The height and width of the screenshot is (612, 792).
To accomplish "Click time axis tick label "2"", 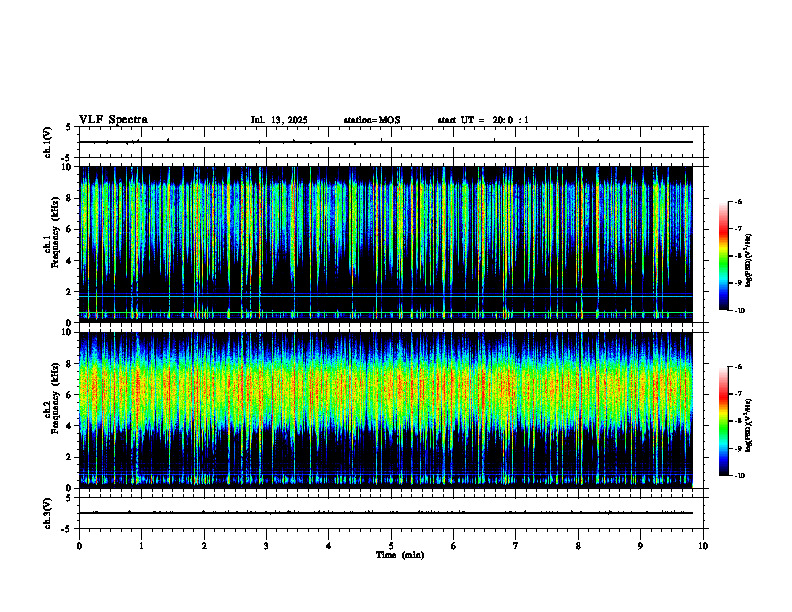I will (204, 546).
